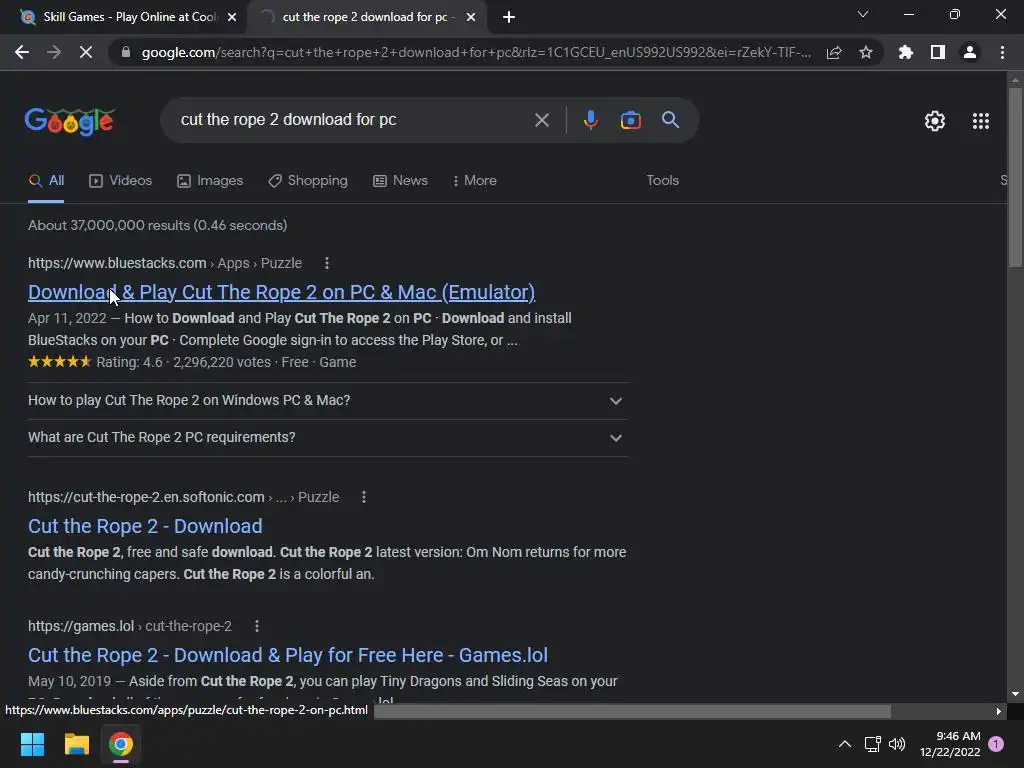Submit search with magnifier icon
The image size is (1024, 768).
click(670, 120)
